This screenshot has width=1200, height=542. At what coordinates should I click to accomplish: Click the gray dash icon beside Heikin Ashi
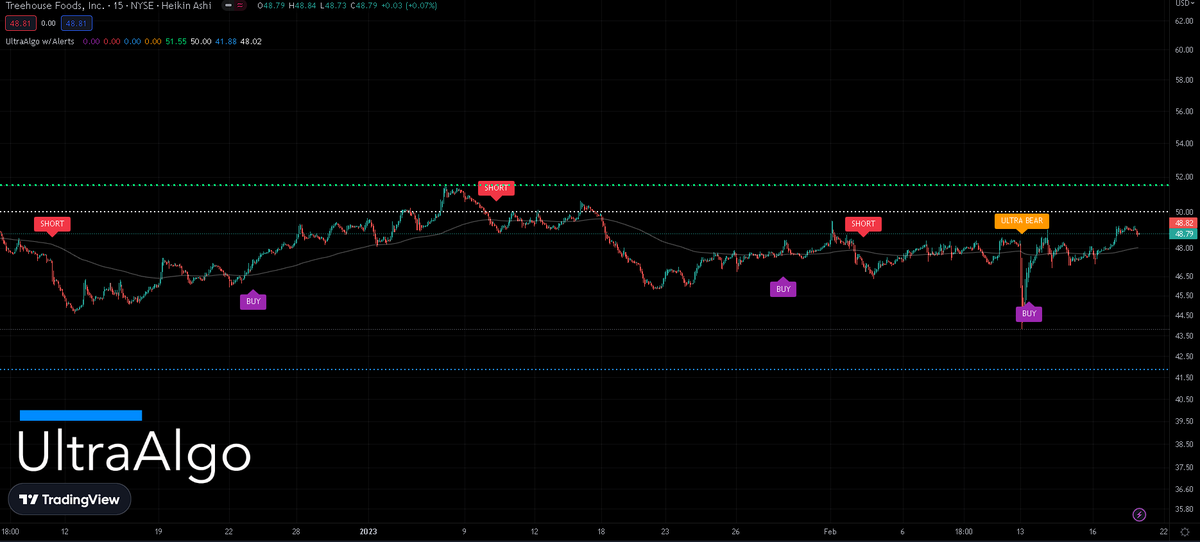tap(228, 6)
